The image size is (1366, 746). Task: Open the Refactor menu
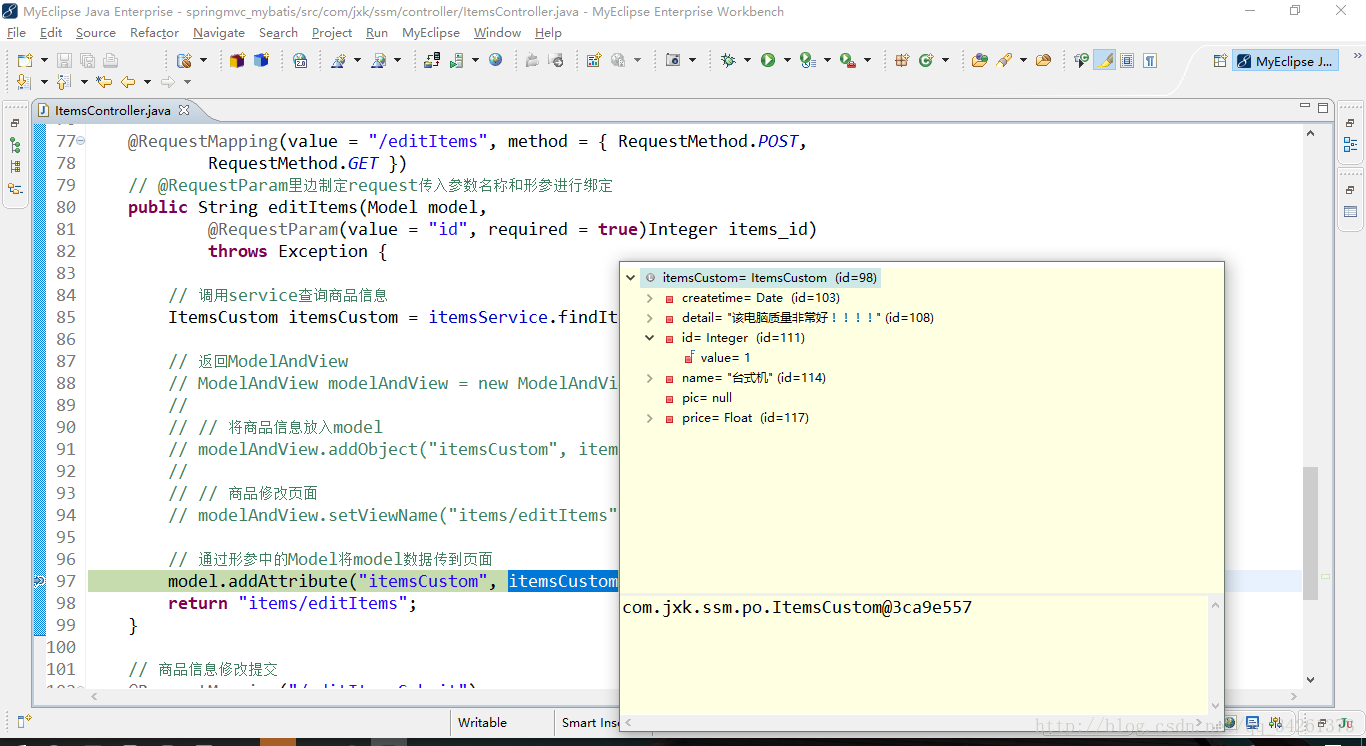154,33
